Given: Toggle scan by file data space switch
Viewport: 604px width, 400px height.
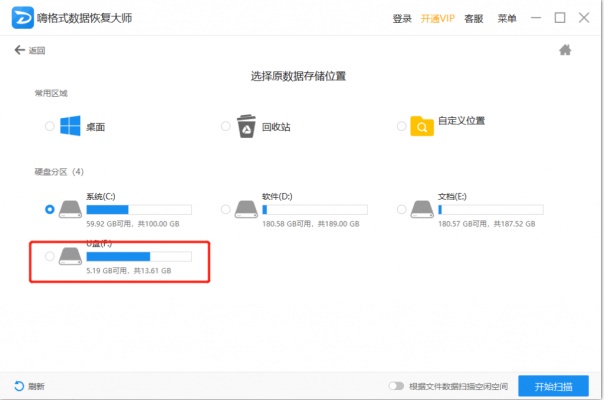Looking at the screenshot, I should (x=396, y=386).
